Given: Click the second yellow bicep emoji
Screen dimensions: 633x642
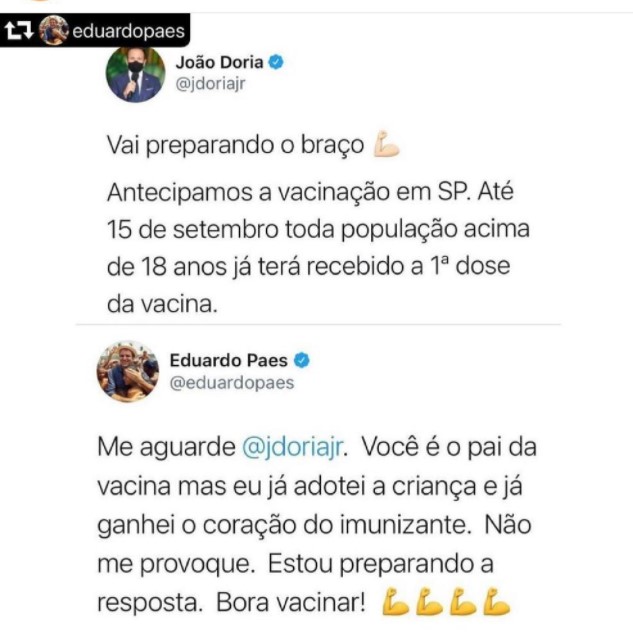Looking at the screenshot, I should click(x=429, y=602).
